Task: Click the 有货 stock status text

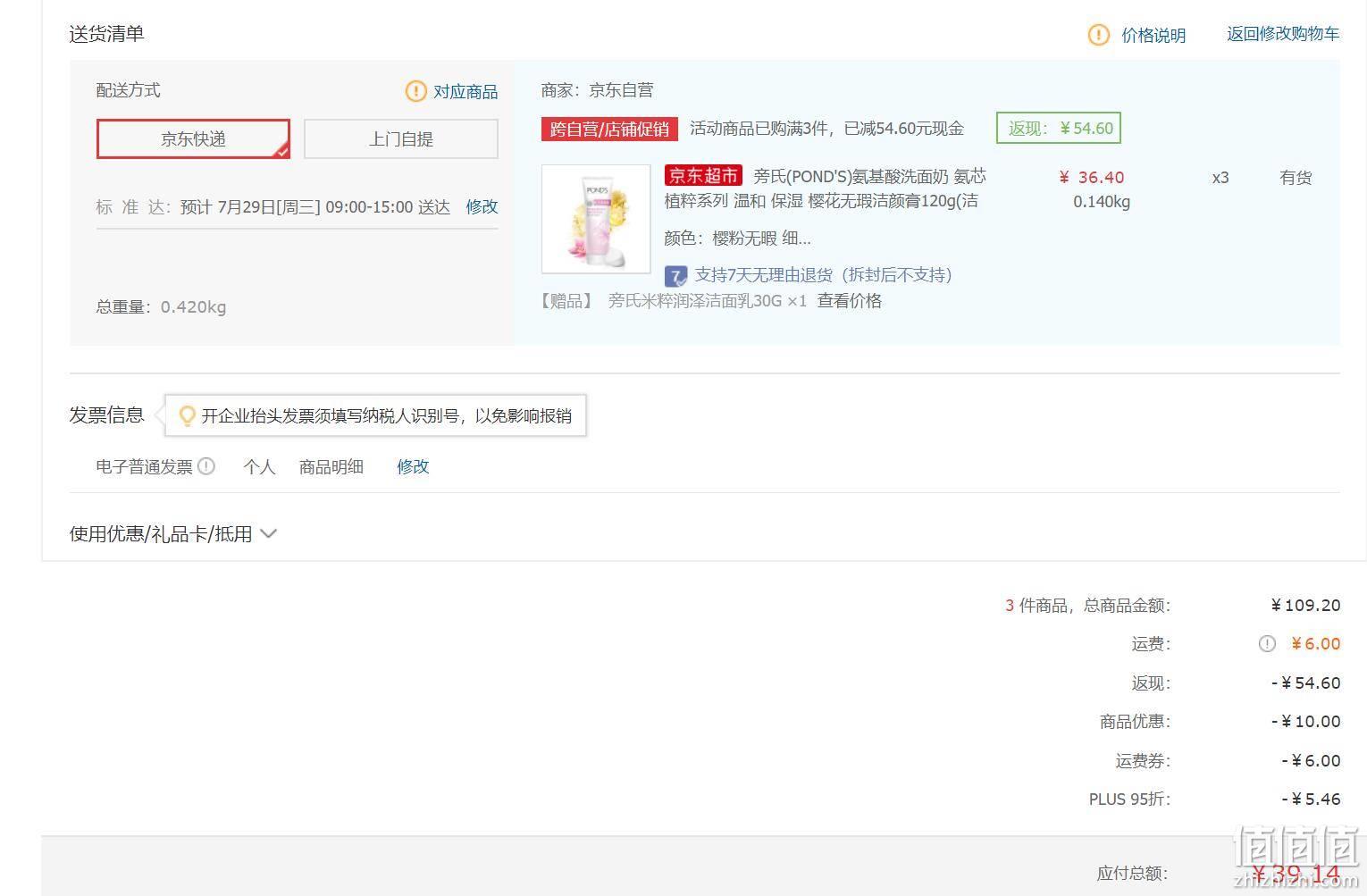Action: [1296, 178]
